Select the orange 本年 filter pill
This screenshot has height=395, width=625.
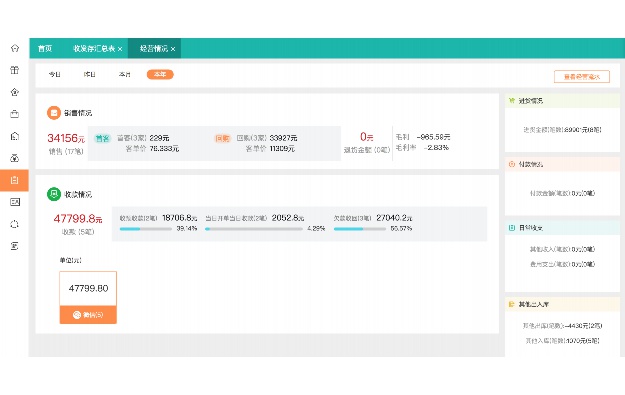(160, 75)
